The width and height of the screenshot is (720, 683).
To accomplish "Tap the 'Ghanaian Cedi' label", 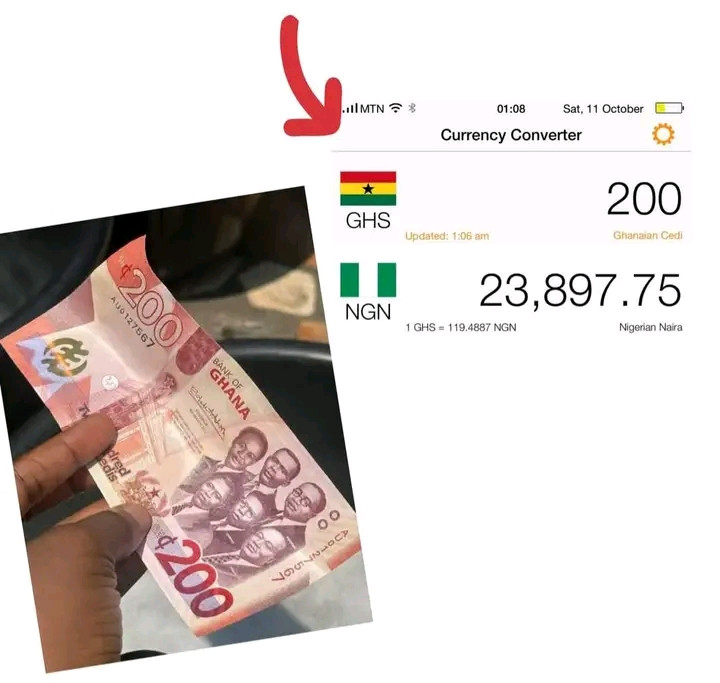I will (x=647, y=236).
